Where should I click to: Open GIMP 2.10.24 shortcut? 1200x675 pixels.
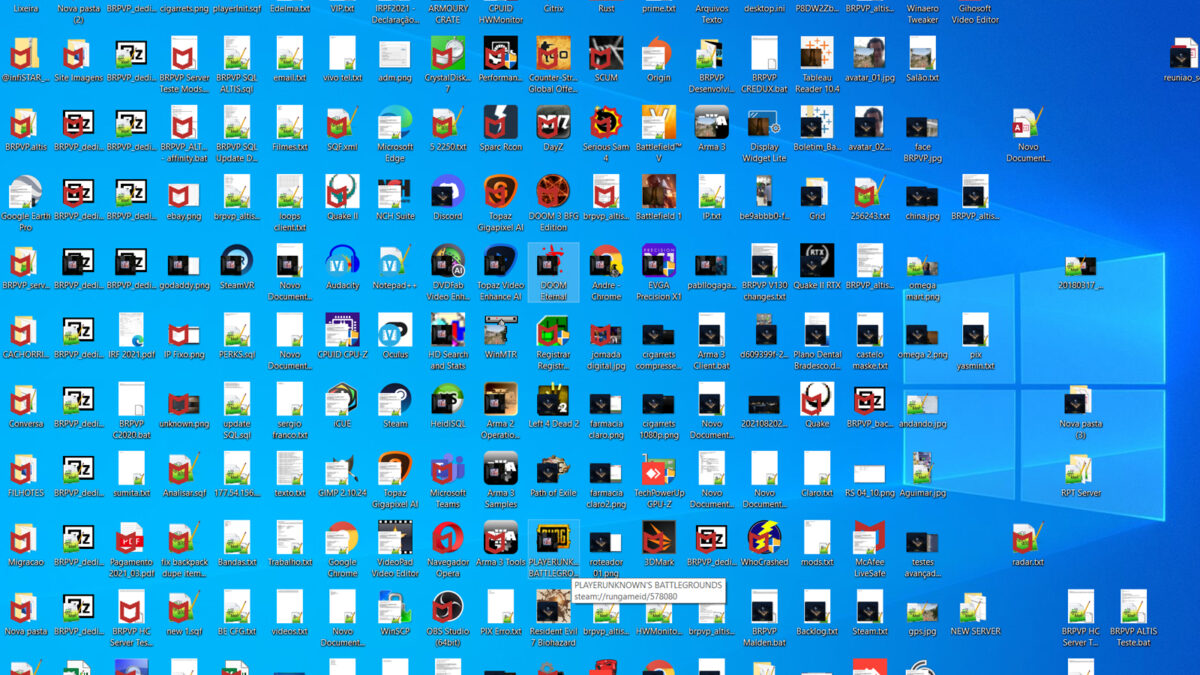(x=342, y=468)
